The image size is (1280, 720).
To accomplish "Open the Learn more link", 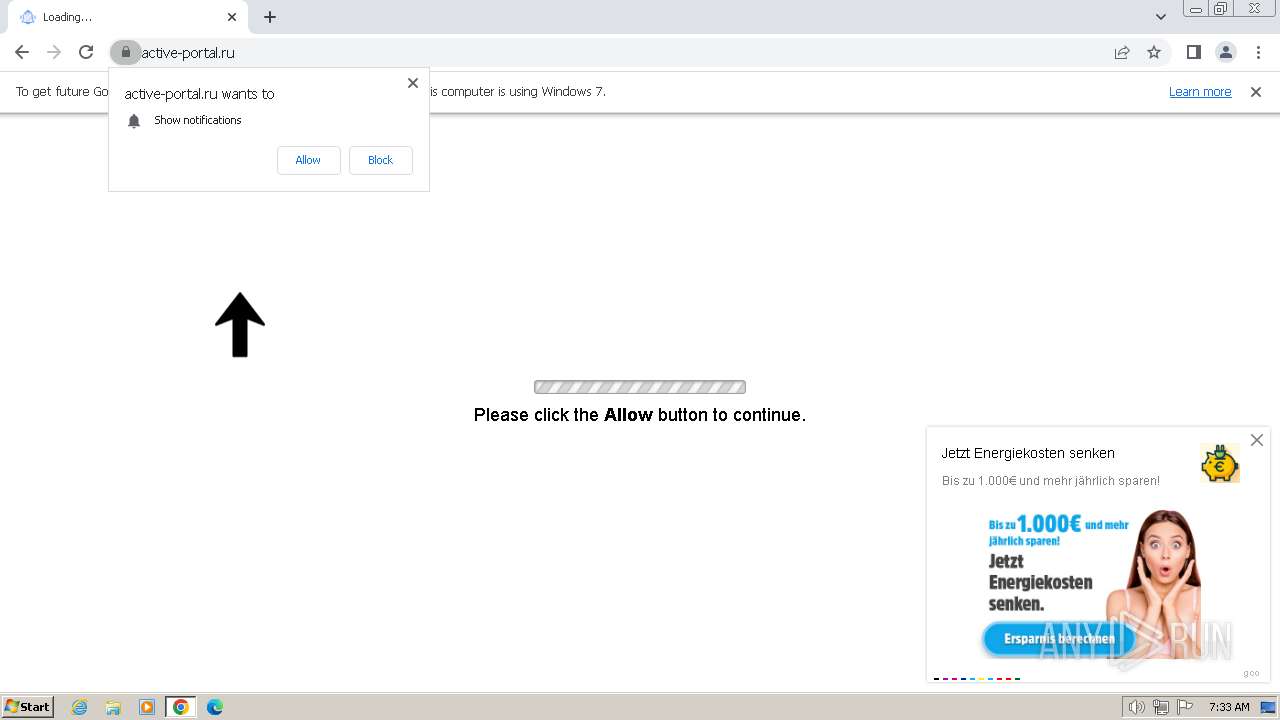I will point(1200,91).
